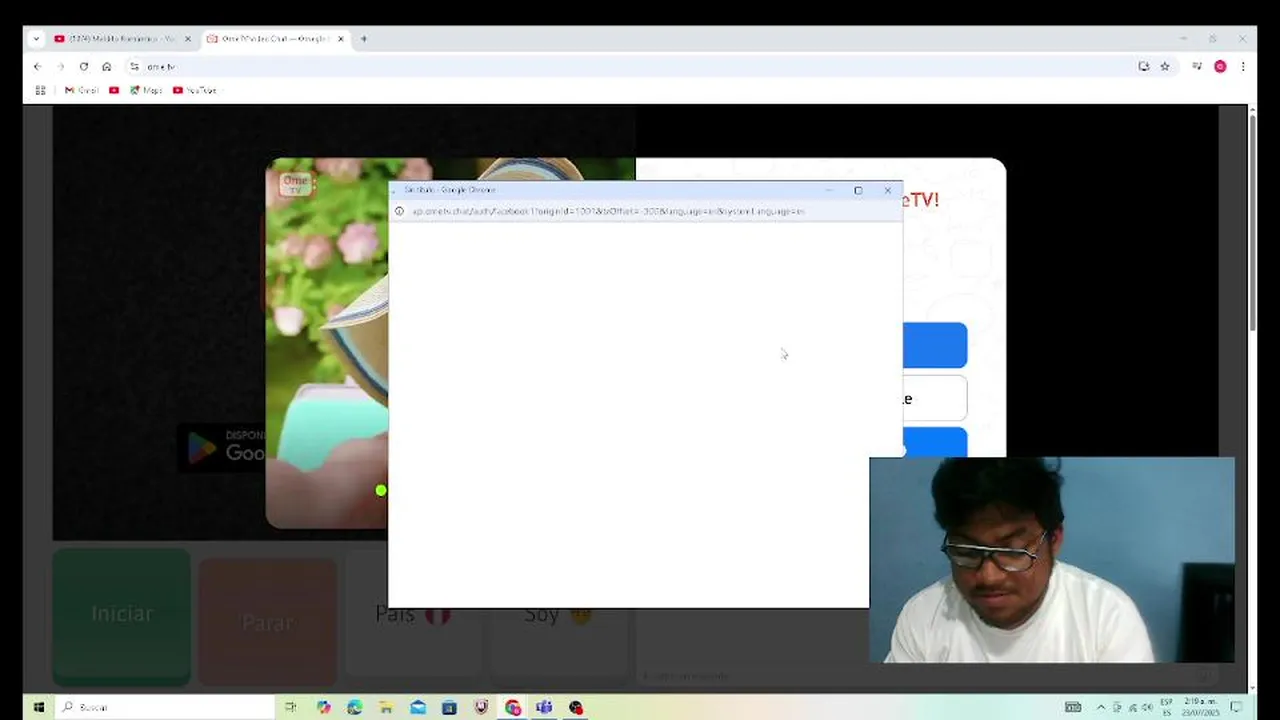Viewport: 1280px width, 720px height.
Task: Launch Copilot from the taskbar
Action: pos(323,707)
